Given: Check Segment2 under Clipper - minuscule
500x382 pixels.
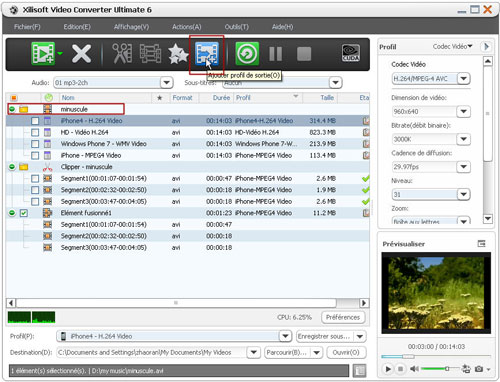Looking at the screenshot, I should pos(35,190).
